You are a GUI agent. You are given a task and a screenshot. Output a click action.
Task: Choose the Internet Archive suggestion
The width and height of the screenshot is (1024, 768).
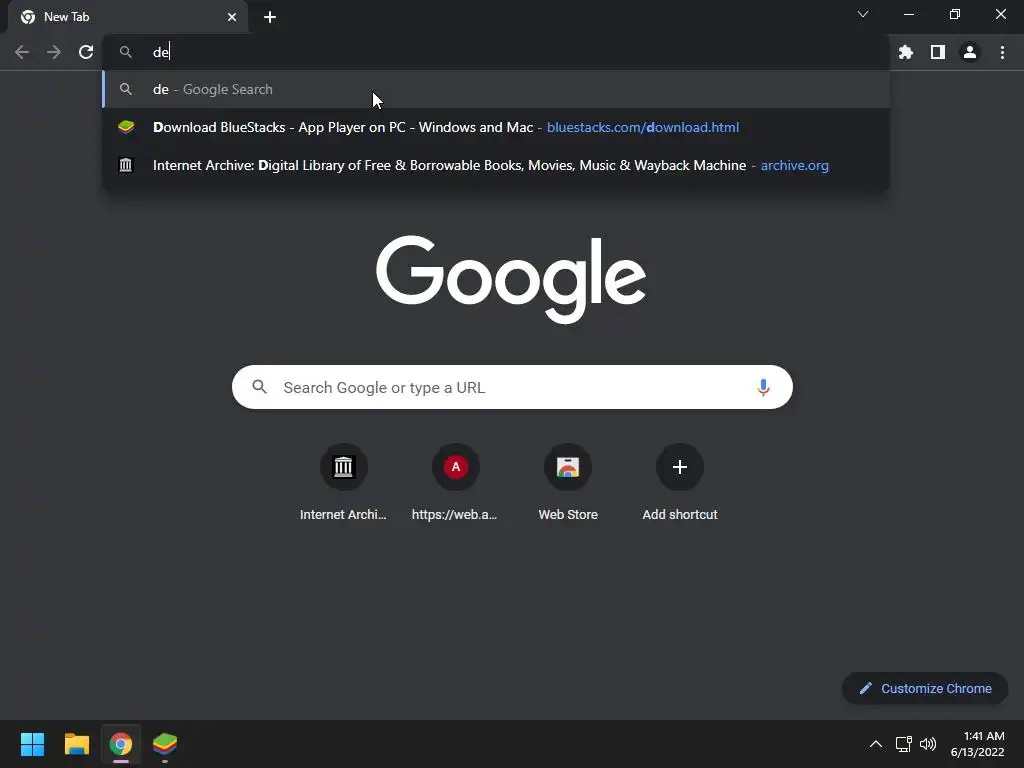(496, 165)
